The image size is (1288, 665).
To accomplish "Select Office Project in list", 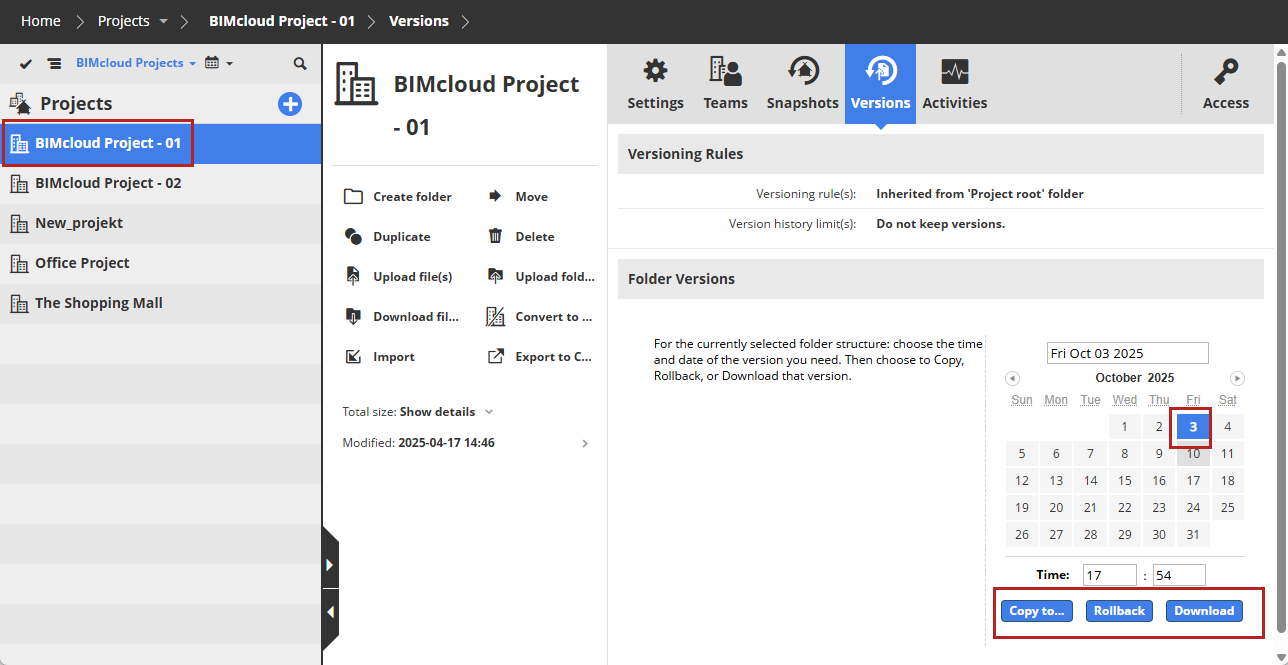I will (160, 263).
